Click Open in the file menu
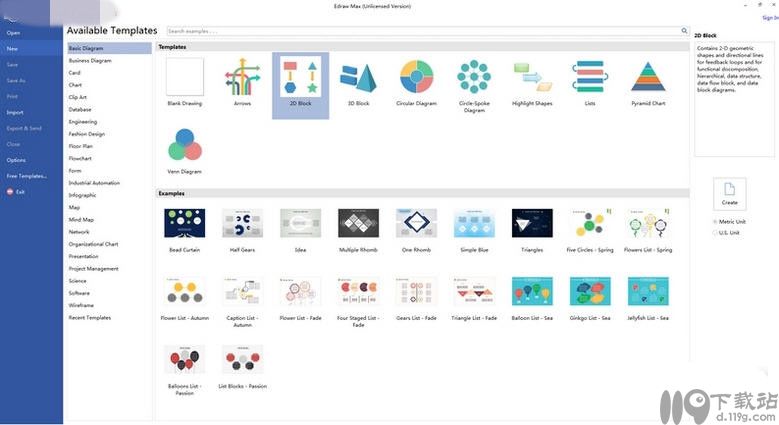Image resolution: width=779 pixels, height=425 pixels. (13, 33)
